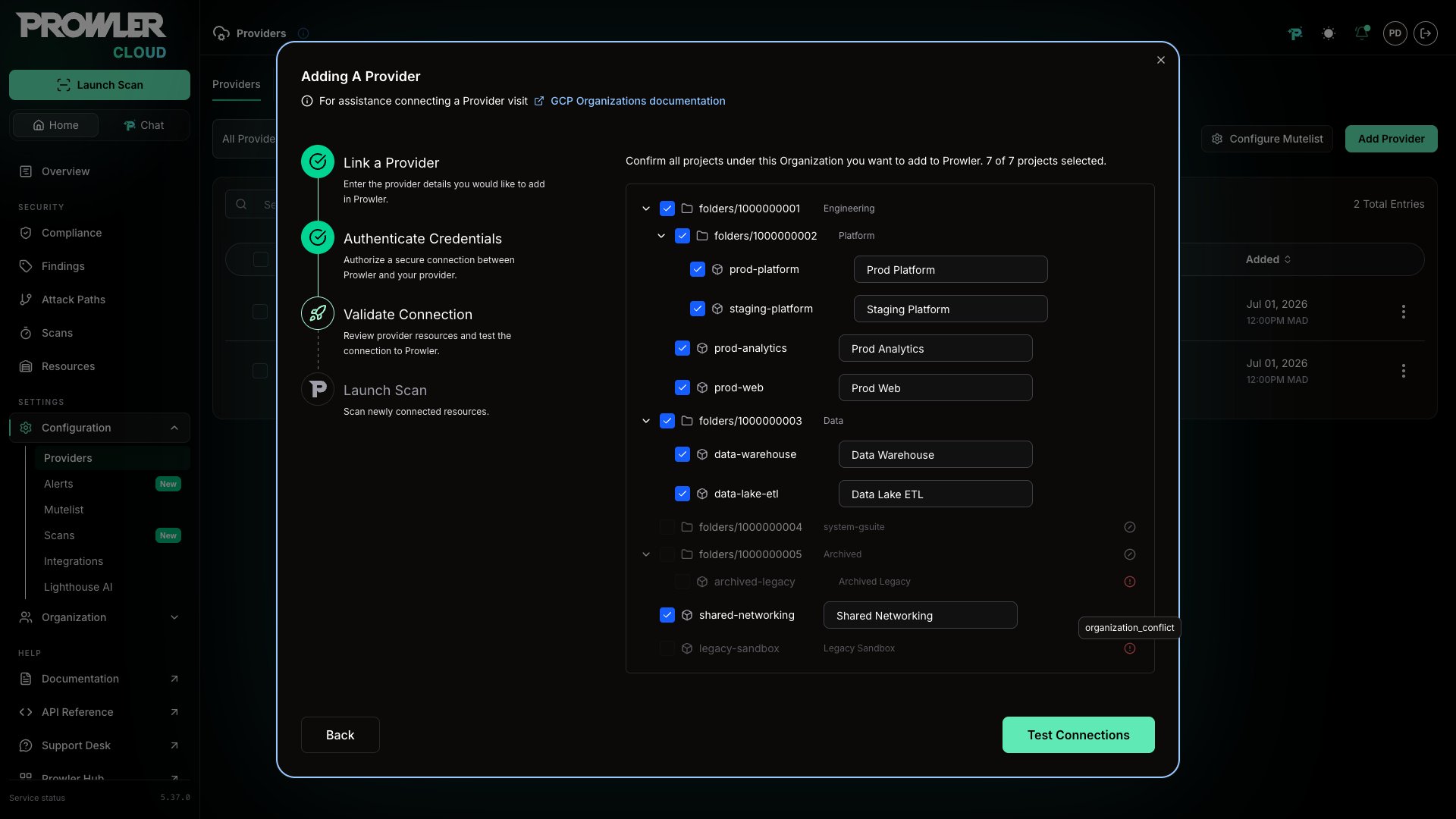Collapse the folders/1000000005 Archived tree node
This screenshot has width=1456, height=819.
coord(645,554)
